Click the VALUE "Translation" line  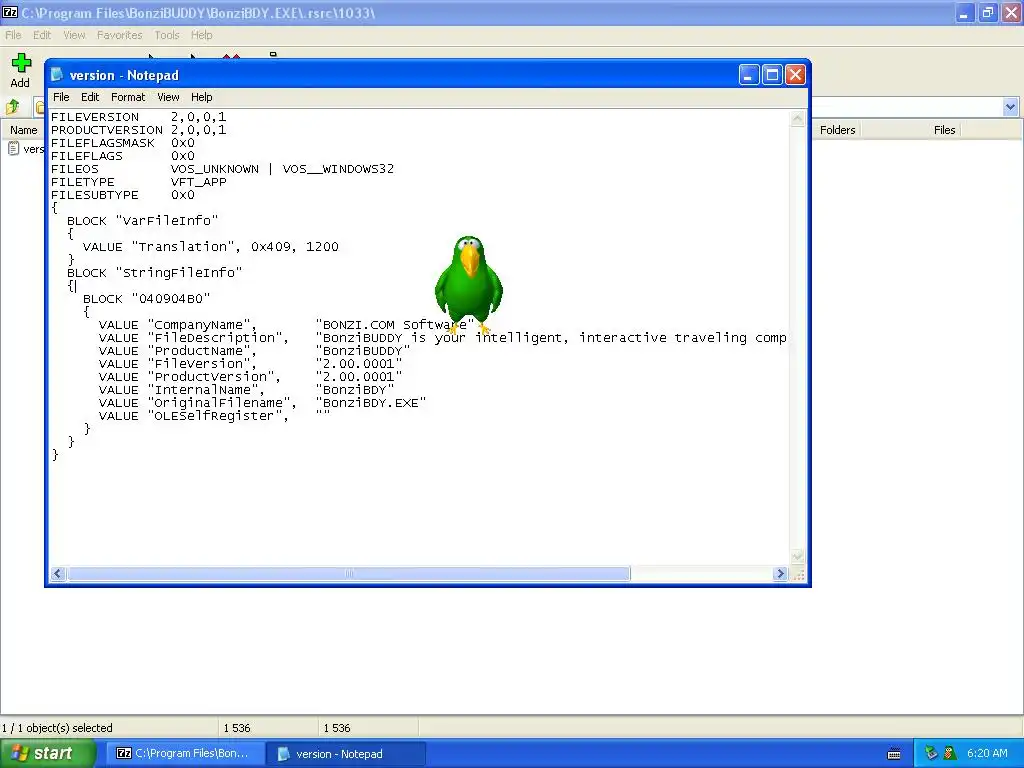pos(210,247)
